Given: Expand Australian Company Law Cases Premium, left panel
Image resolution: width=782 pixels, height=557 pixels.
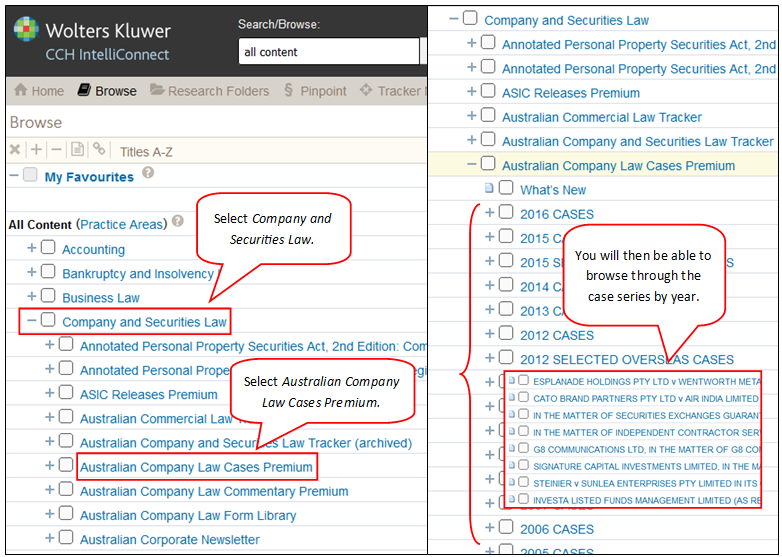Looking at the screenshot, I should point(49,465).
